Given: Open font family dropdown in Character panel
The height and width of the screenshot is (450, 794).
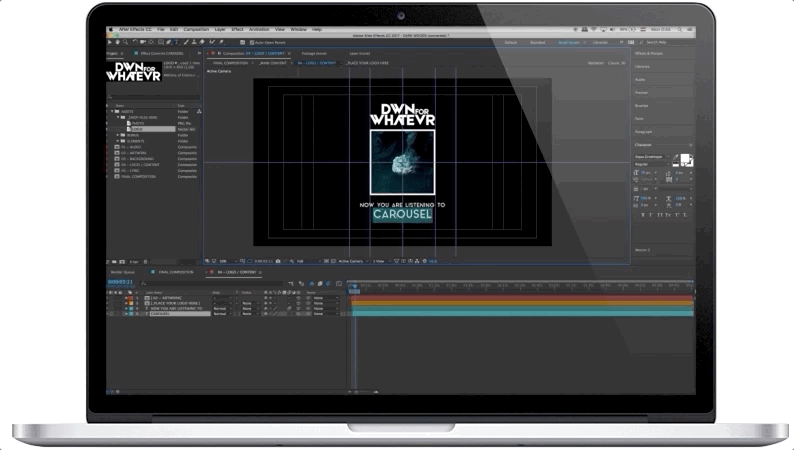Looking at the screenshot, I should 652,157.
